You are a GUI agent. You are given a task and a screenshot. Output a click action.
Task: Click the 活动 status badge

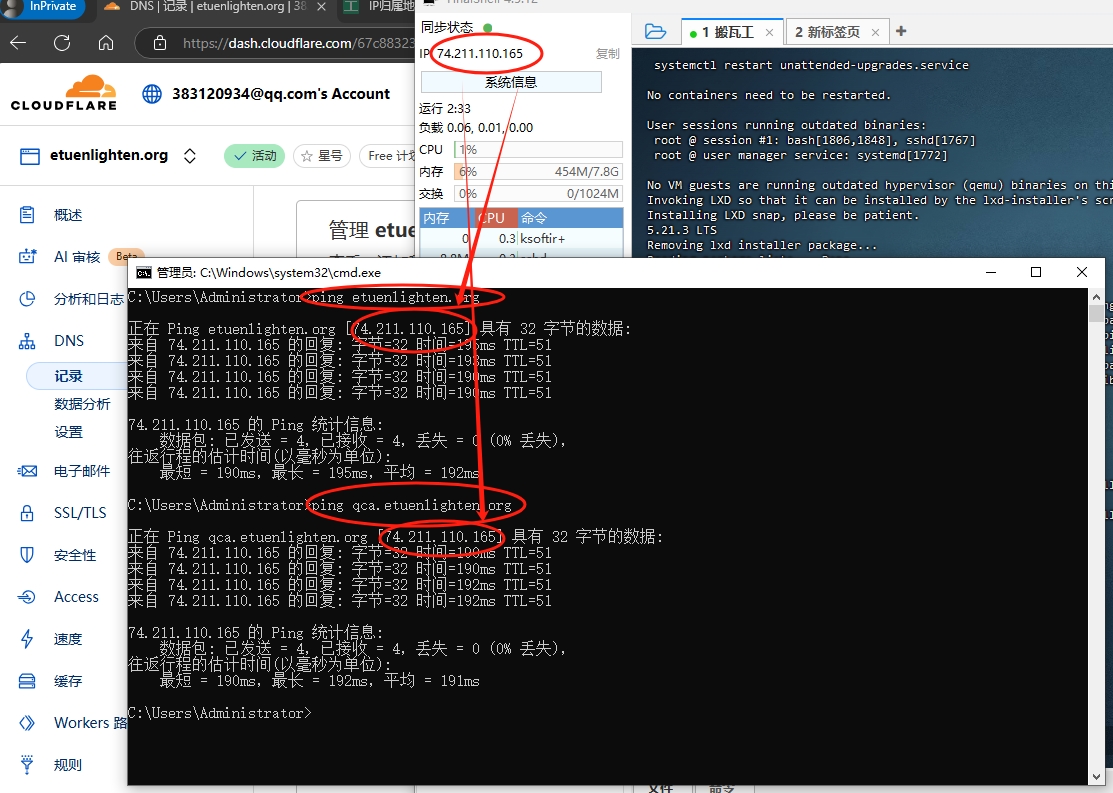pos(255,155)
